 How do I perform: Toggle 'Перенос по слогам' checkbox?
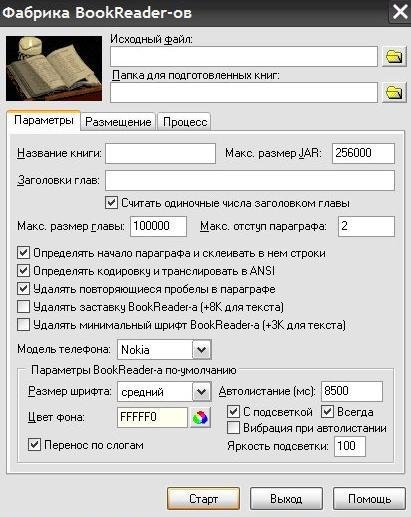[x=34, y=445]
